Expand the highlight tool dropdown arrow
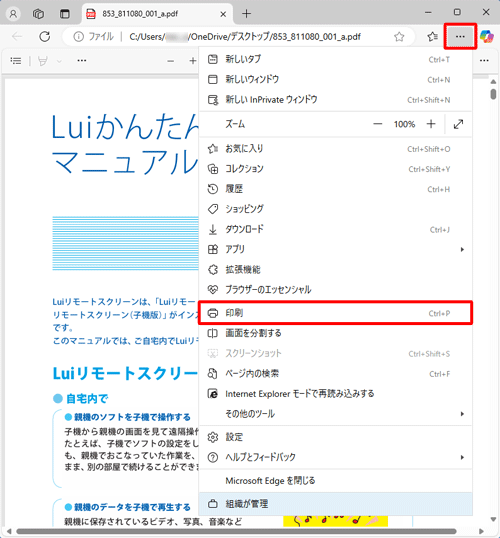The image size is (500, 538). point(59,61)
